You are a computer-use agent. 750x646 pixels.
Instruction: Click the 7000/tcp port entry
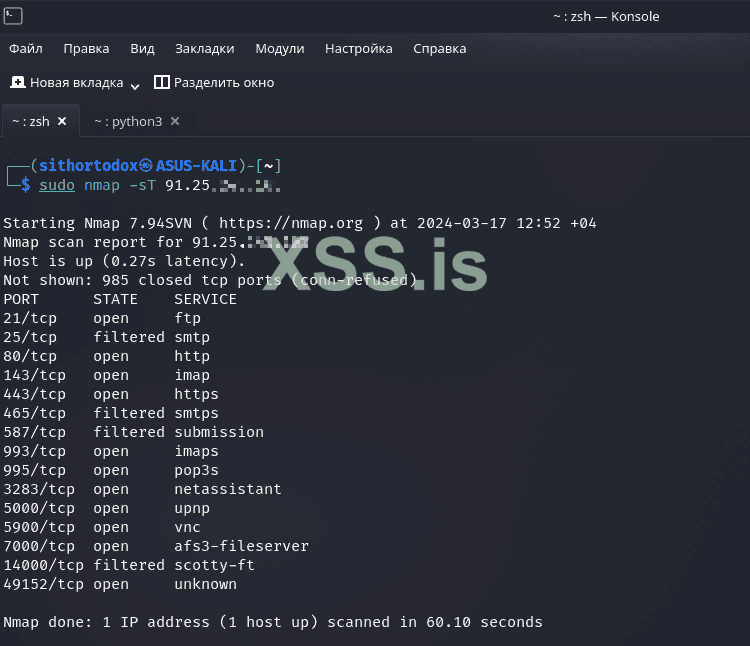click(39, 546)
